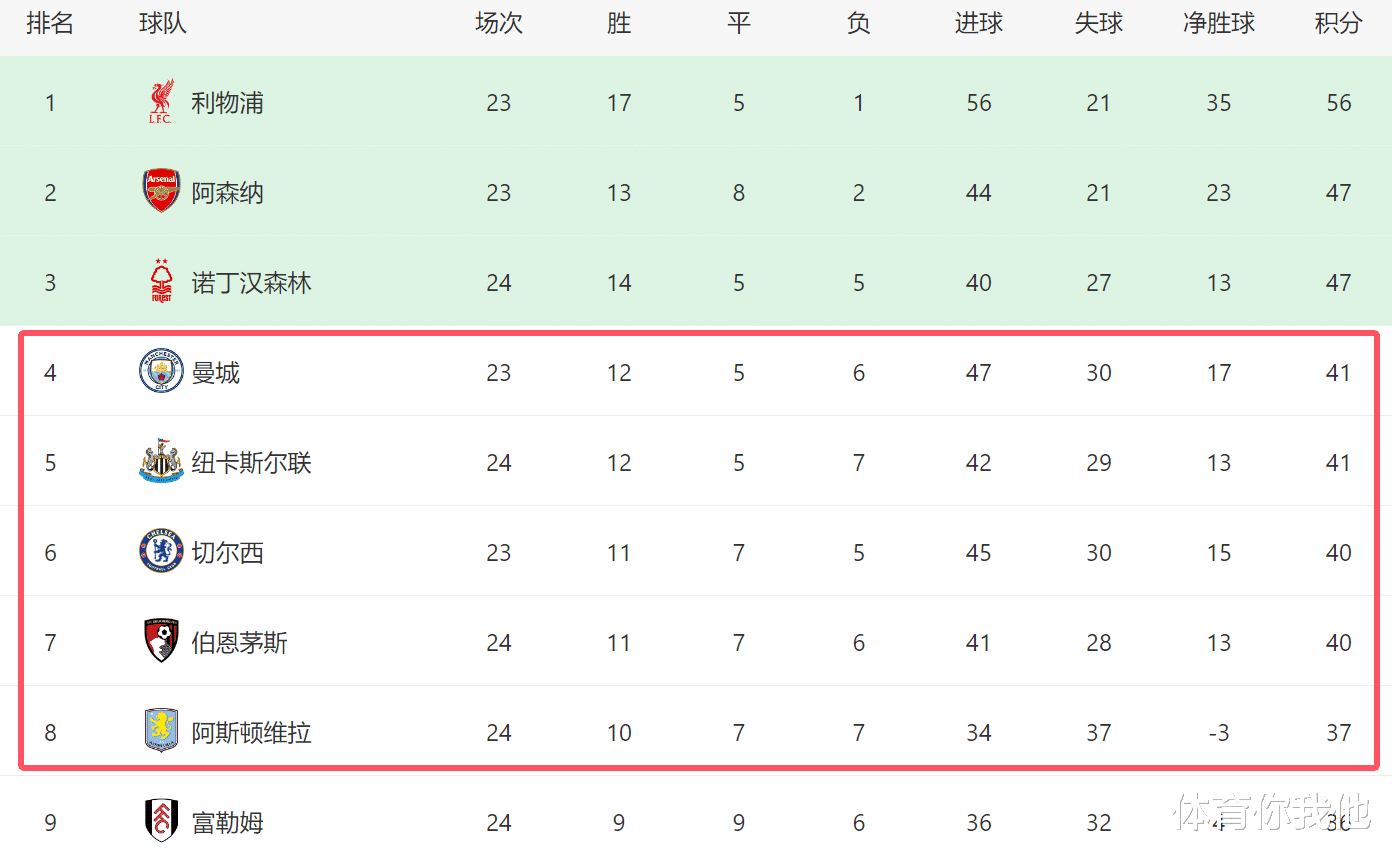Sort table by 积分 column header
This screenshot has height=858, width=1392.
pos(1338,24)
